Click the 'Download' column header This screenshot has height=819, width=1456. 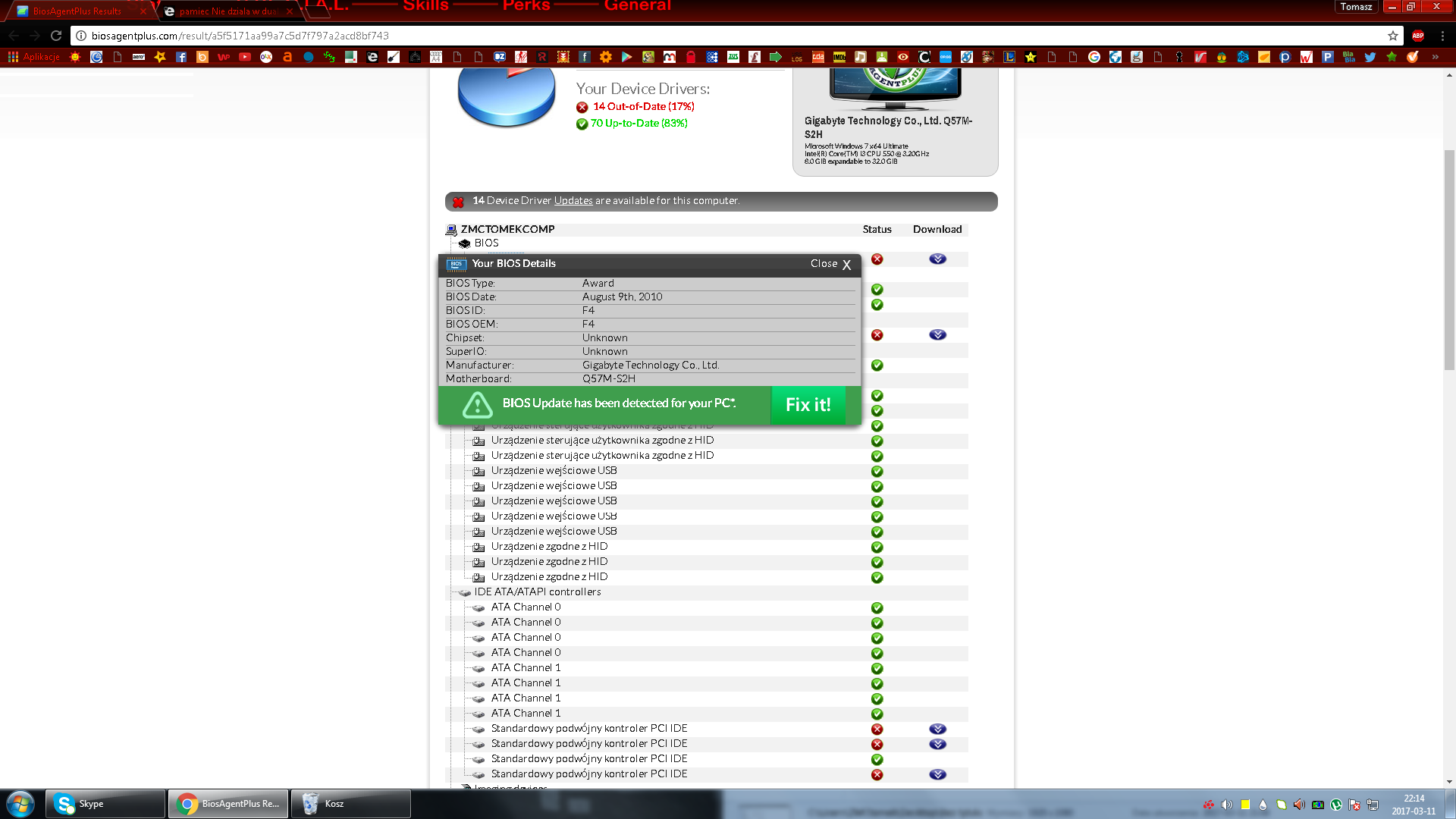(x=937, y=229)
